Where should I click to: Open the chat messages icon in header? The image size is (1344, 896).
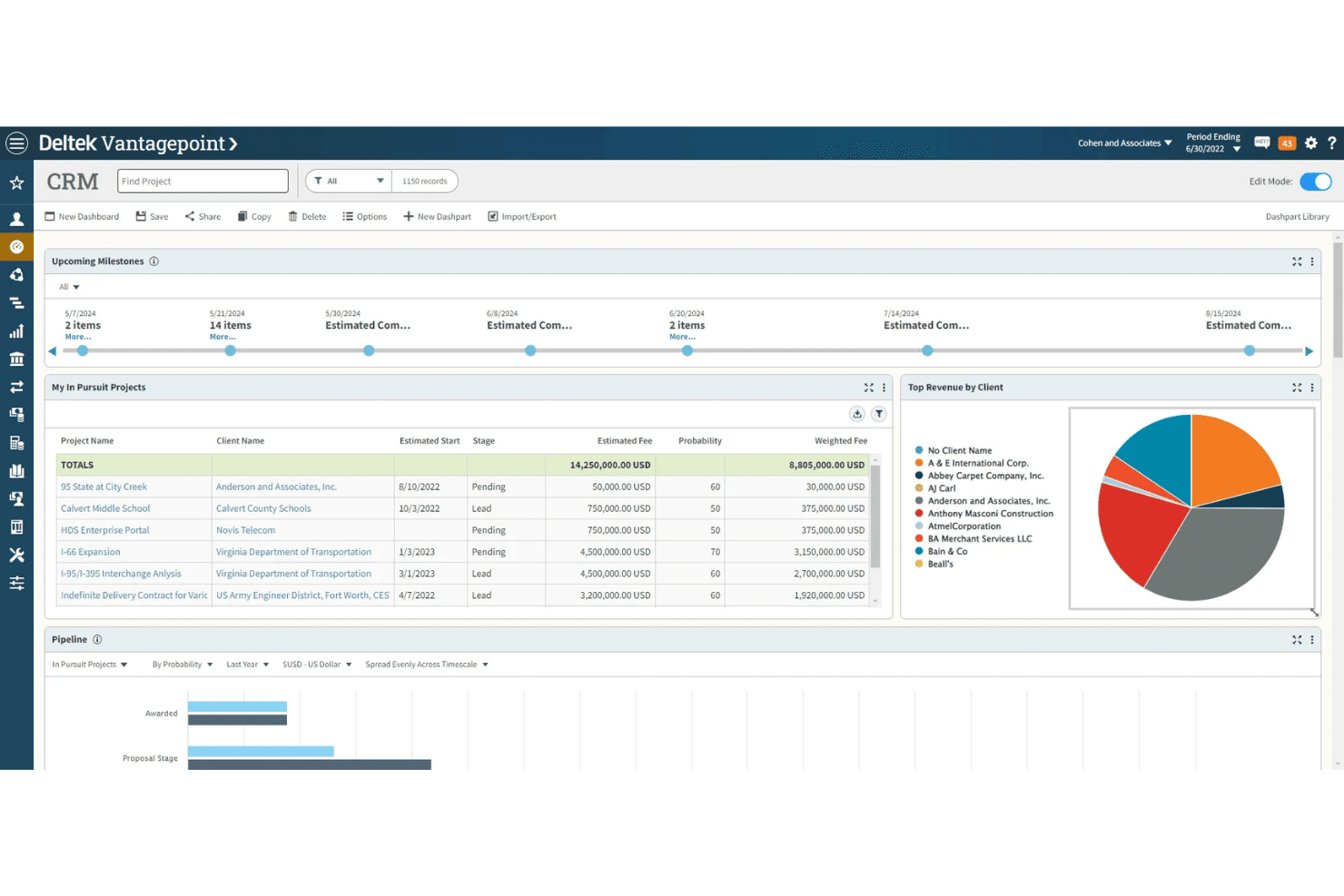1262,143
